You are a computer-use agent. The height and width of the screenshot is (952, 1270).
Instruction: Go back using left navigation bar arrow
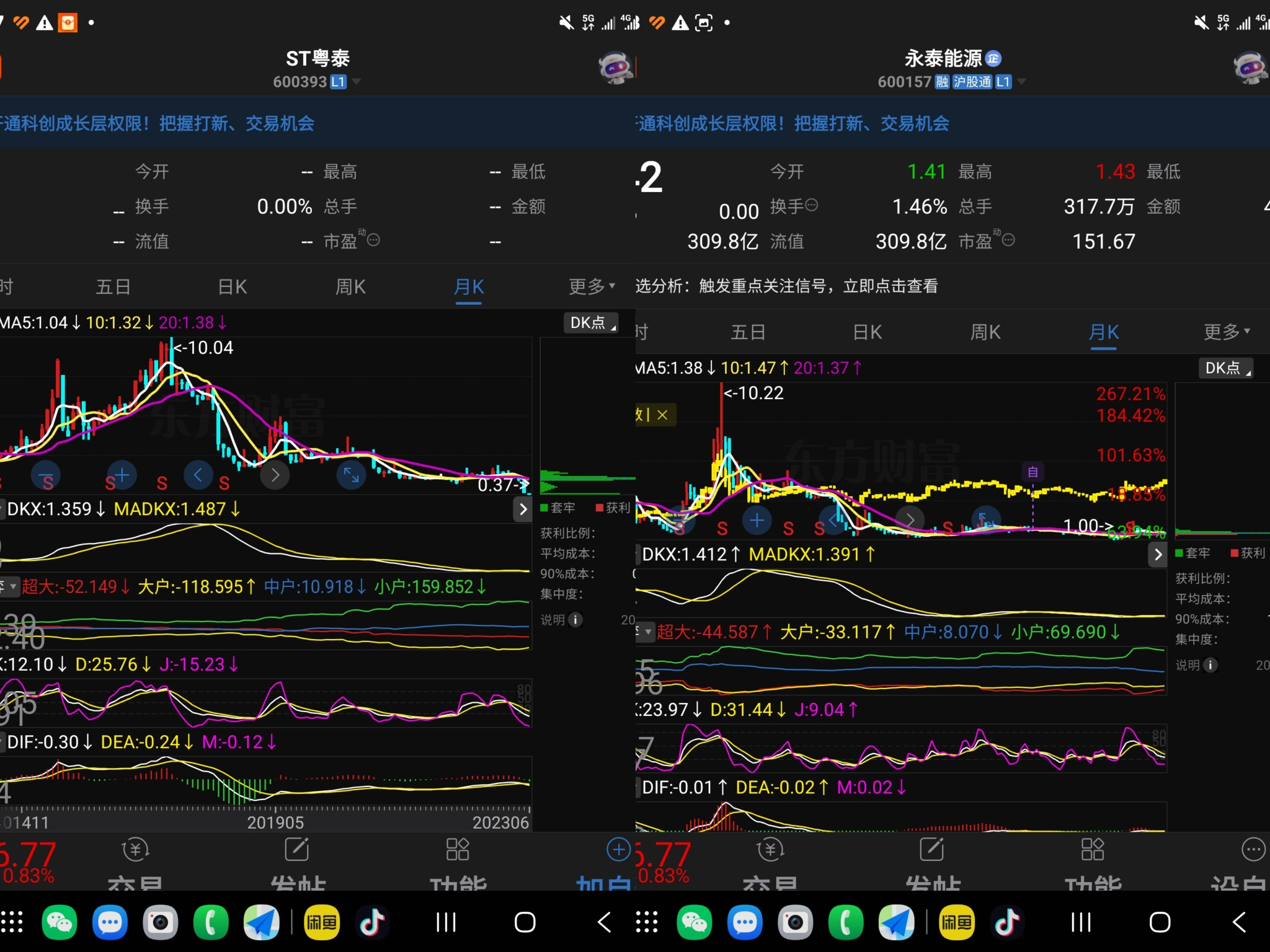[x=604, y=922]
